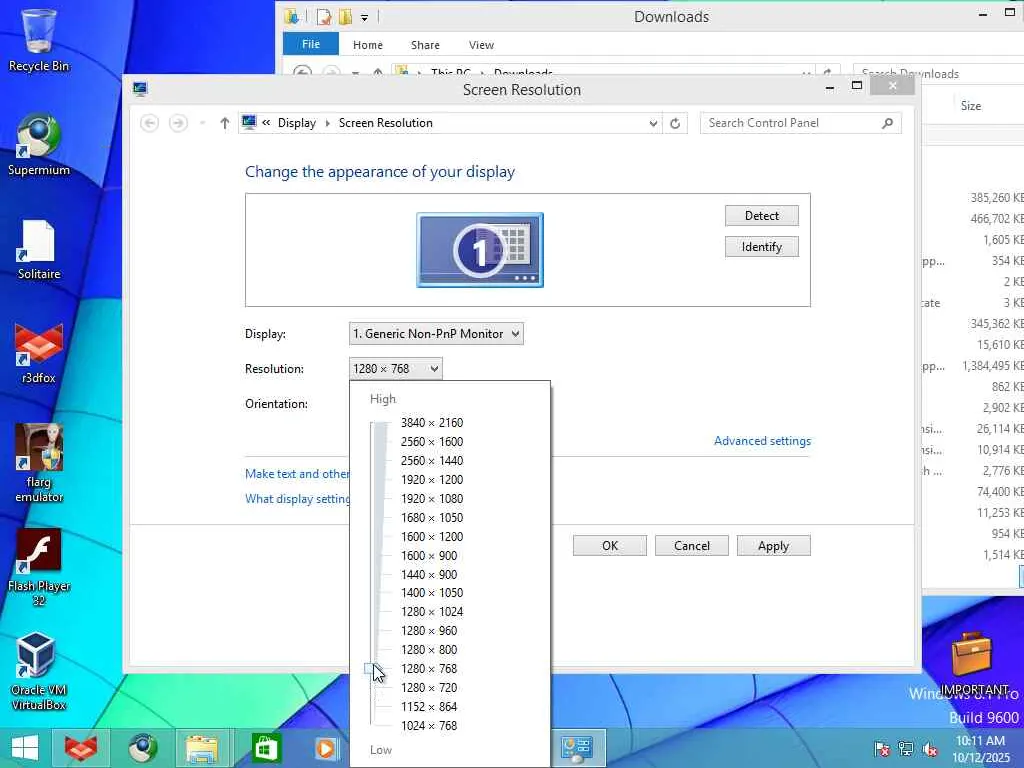Go up one level in Control Panel
This screenshot has width=1024, height=768.
(x=225, y=123)
